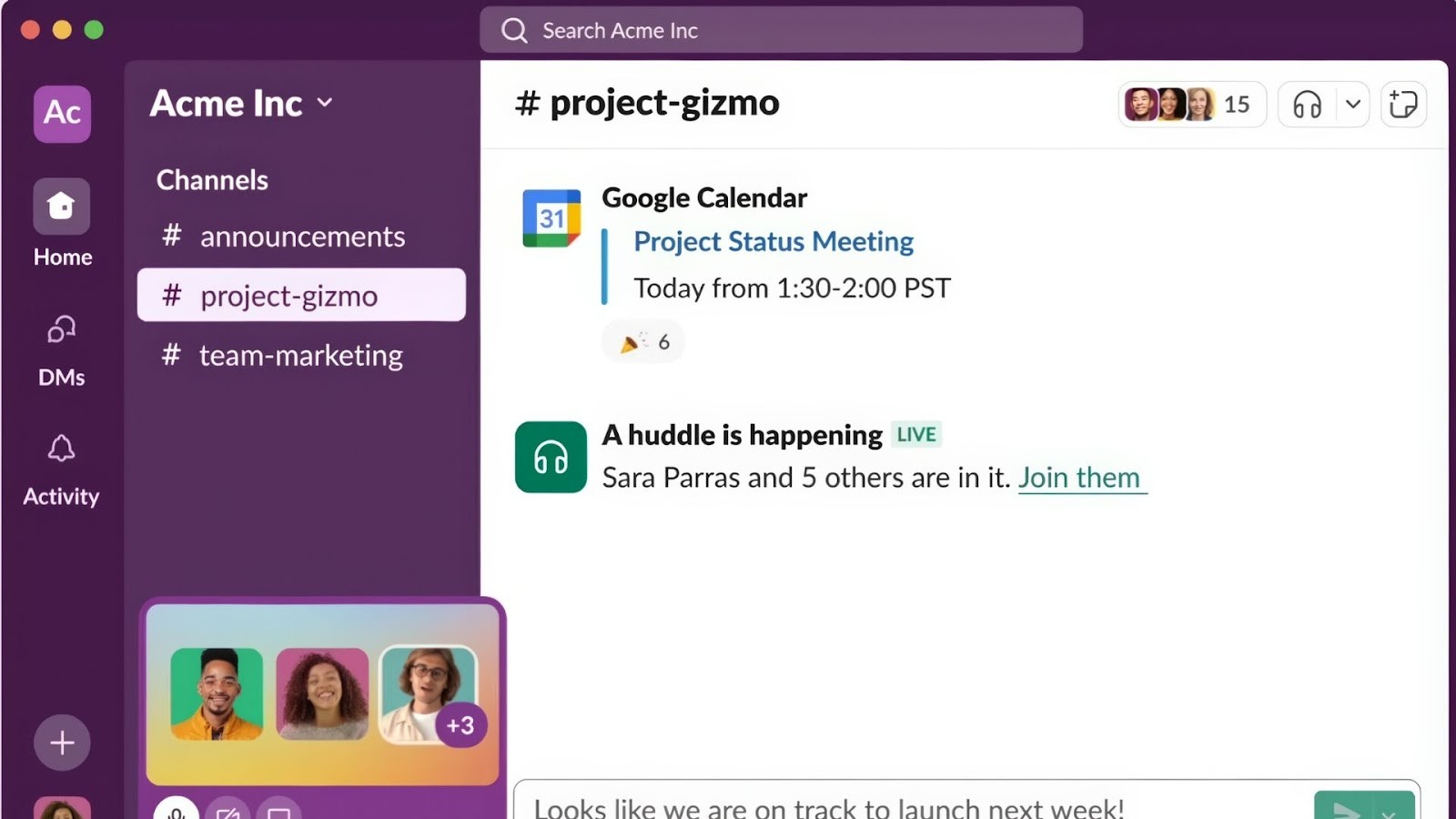
Task: Click the Join them link for the huddle
Action: (x=1081, y=477)
